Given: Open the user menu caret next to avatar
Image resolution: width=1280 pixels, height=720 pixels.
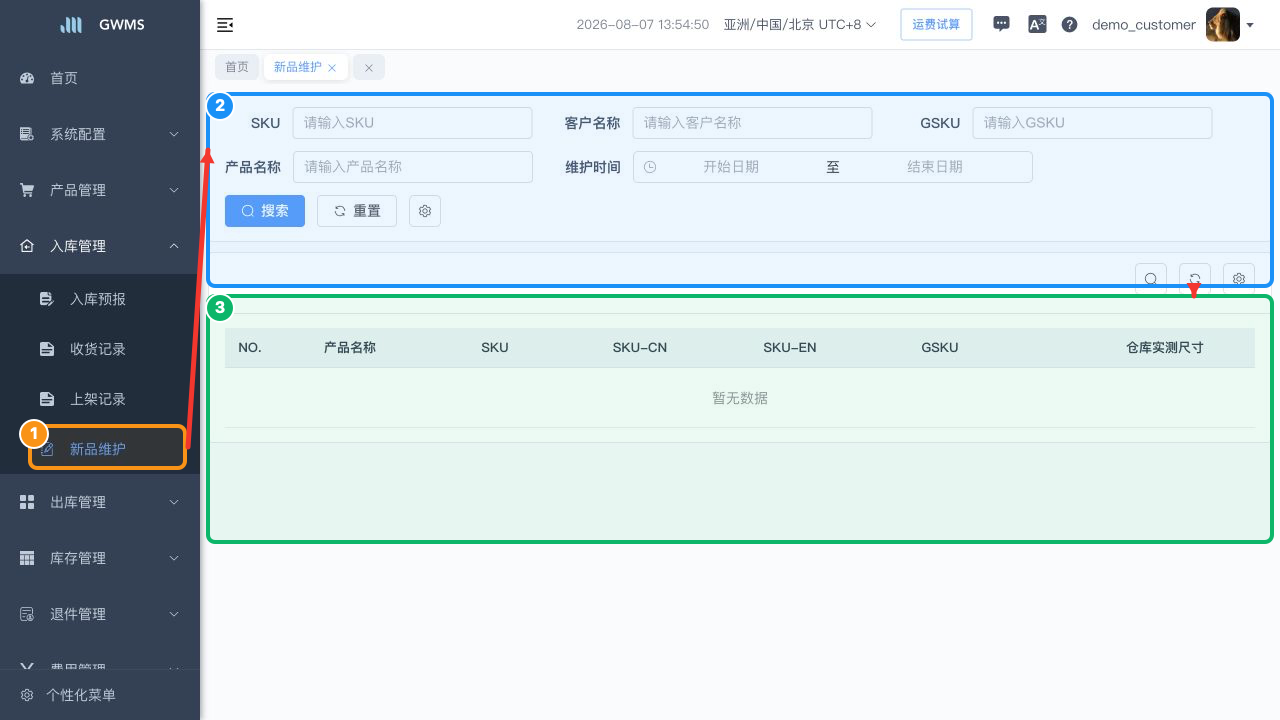Looking at the screenshot, I should pyautogui.click(x=1250, y=25).
